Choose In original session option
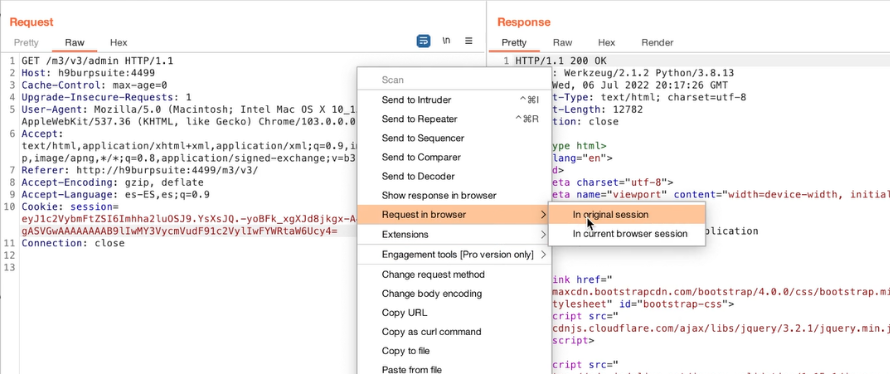Image resolution: width=890 pixels, height=374 pixels. coord(627,215)
